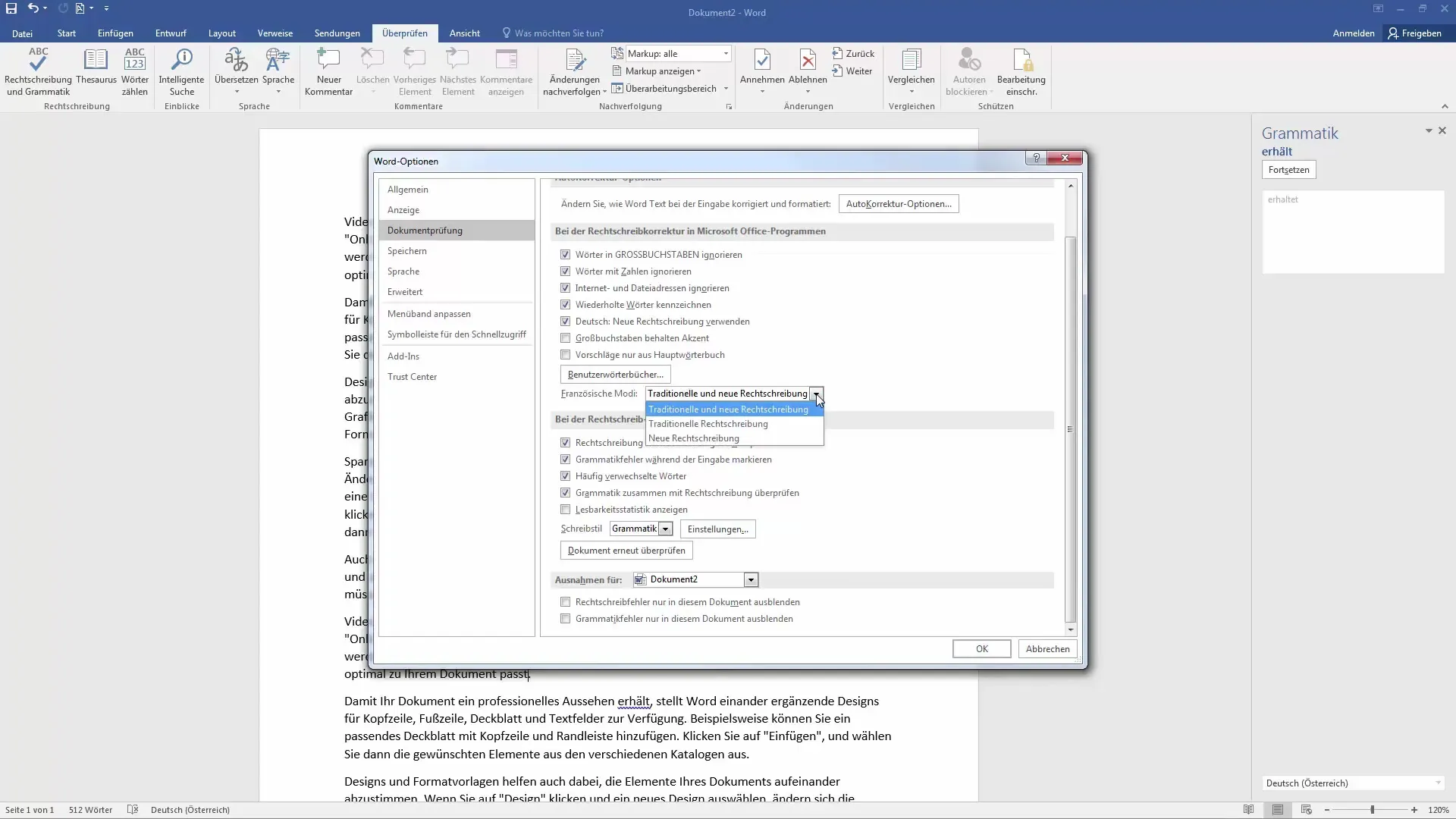The width and height of the screenshot is (1456, 819).
Task: Click Fortsetzen in Grammatik pane
Action: pos(1289,170)
